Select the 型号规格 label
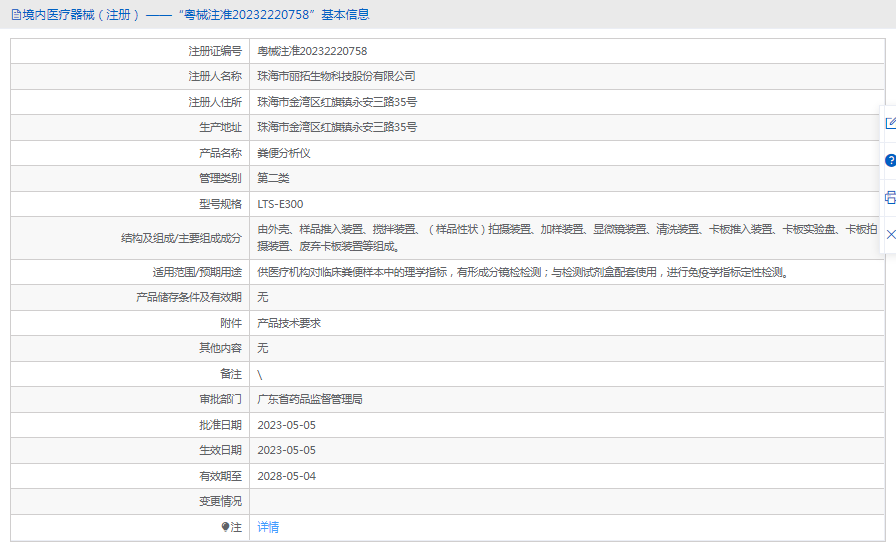Screen dimensions: 896x550 220,204
